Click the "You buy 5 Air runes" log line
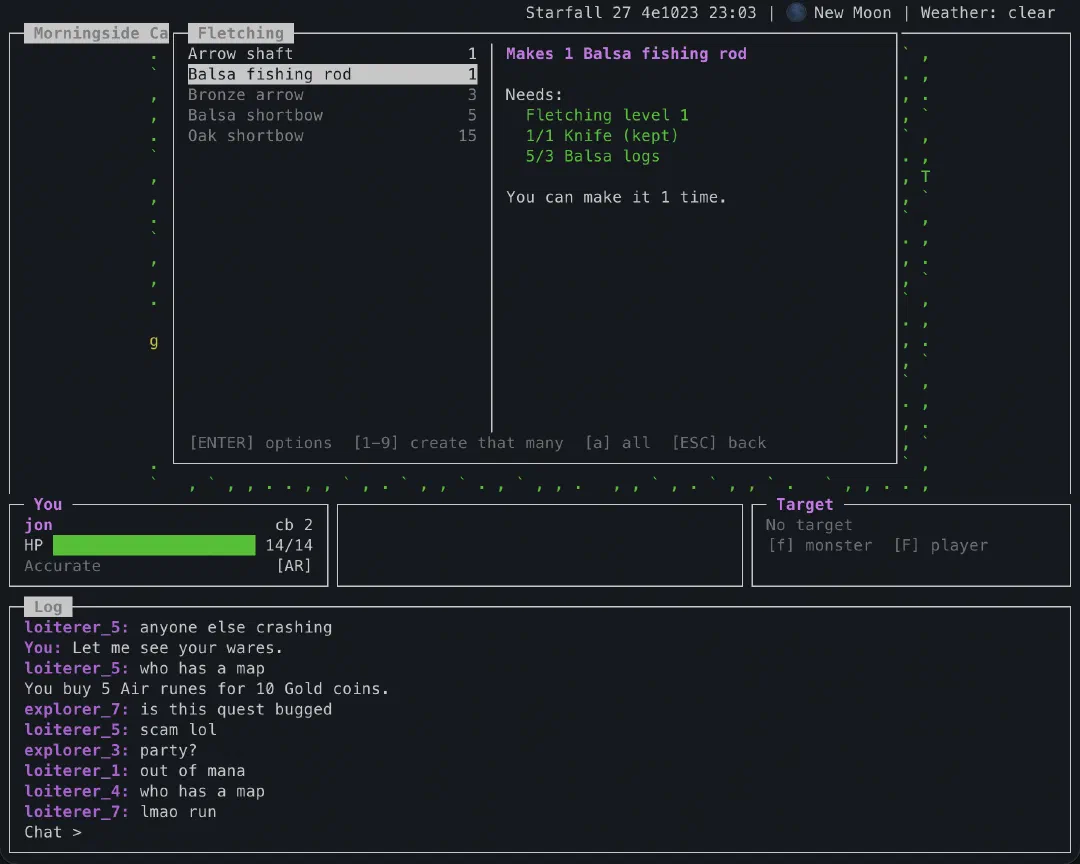This screenshot has width=1080, height=864. click(207, 689)
